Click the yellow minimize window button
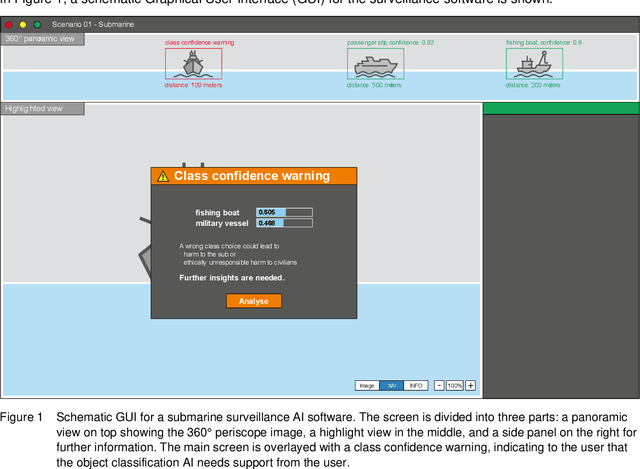640x469 pixels. pyautogui.click(x=23, y=23)
